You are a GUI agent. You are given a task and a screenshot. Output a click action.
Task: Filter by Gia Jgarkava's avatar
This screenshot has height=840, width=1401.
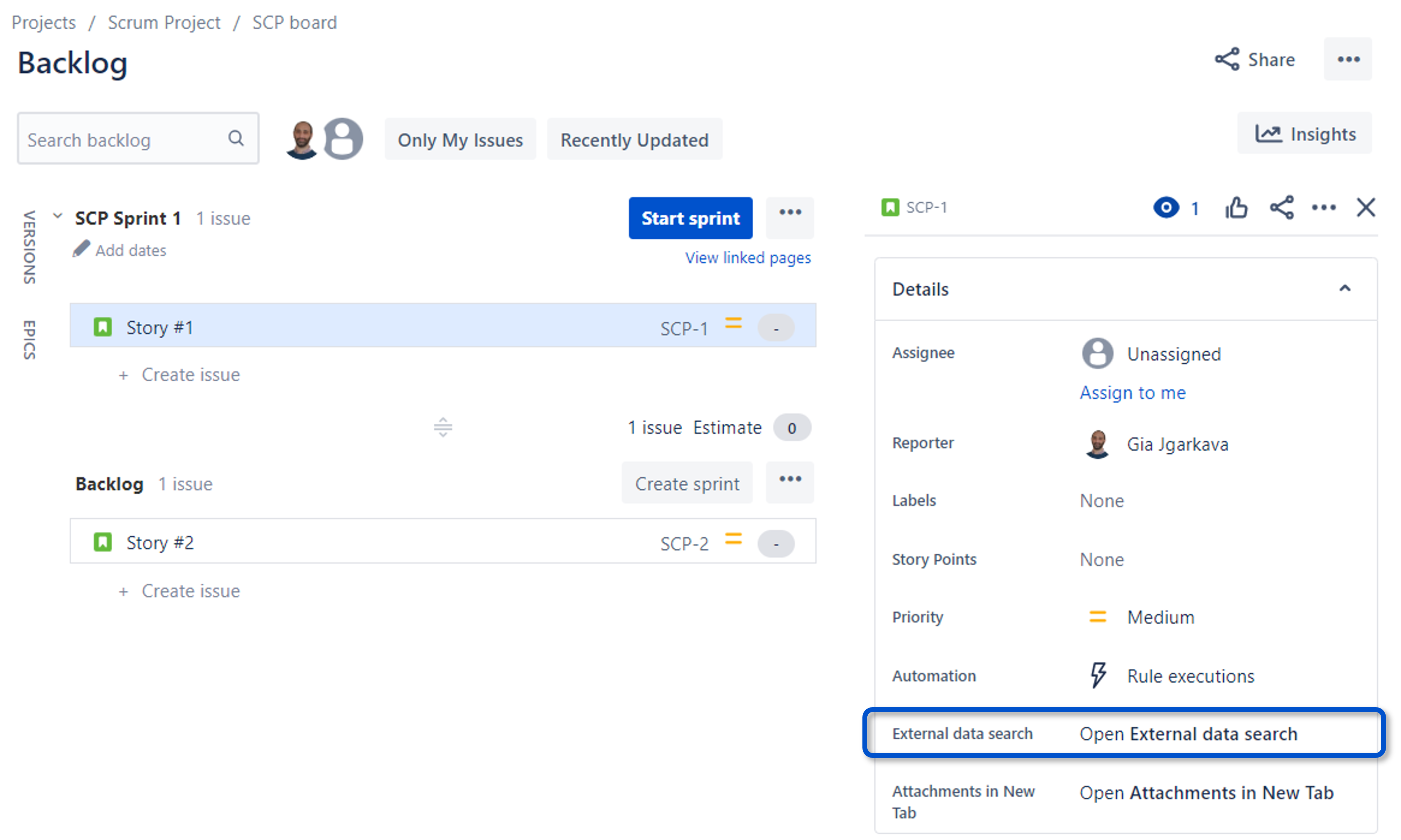(302, 139)
